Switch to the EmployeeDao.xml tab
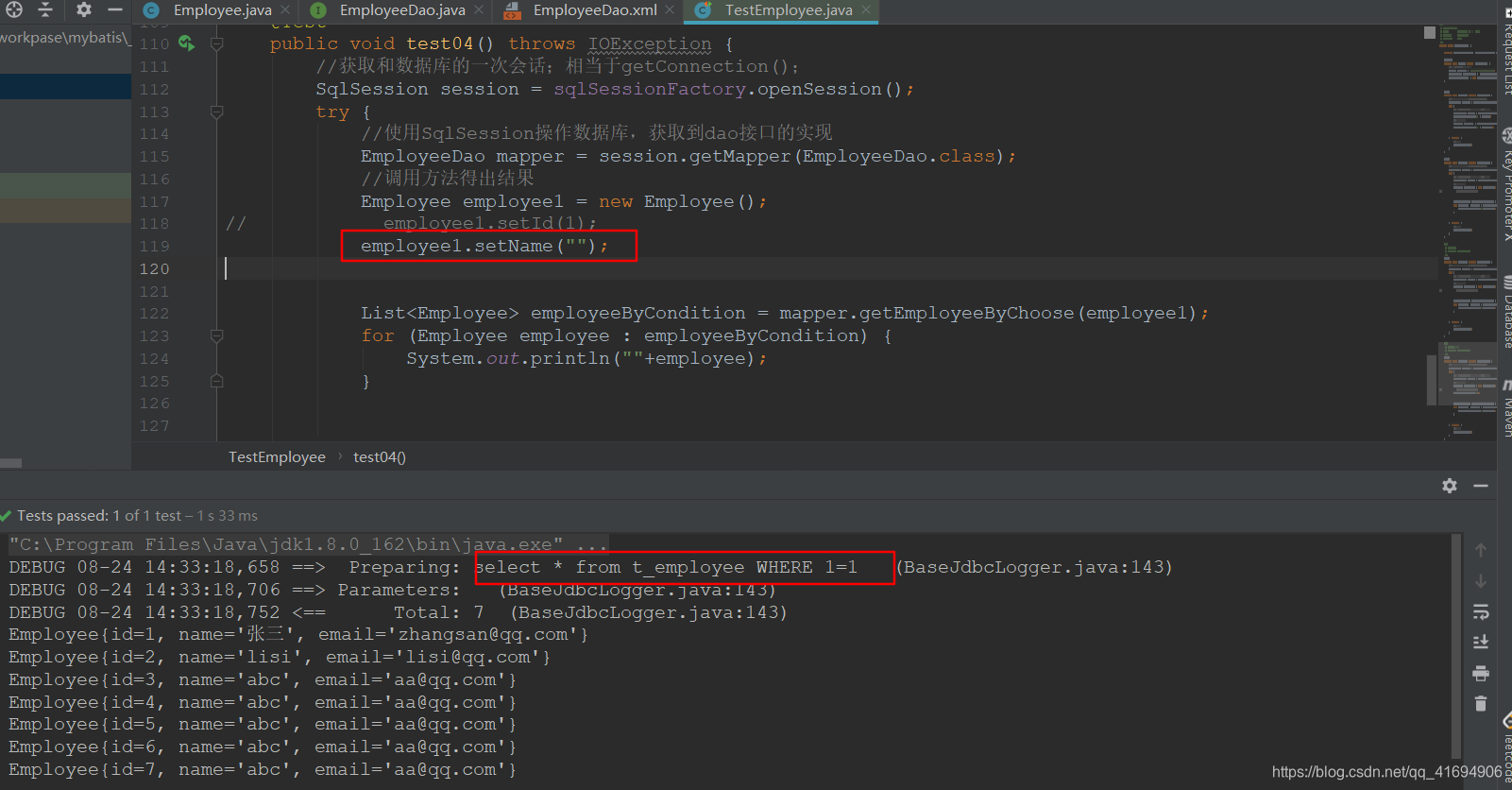Viewport: 1512px width, 790px height. click(x=595, y=10)
